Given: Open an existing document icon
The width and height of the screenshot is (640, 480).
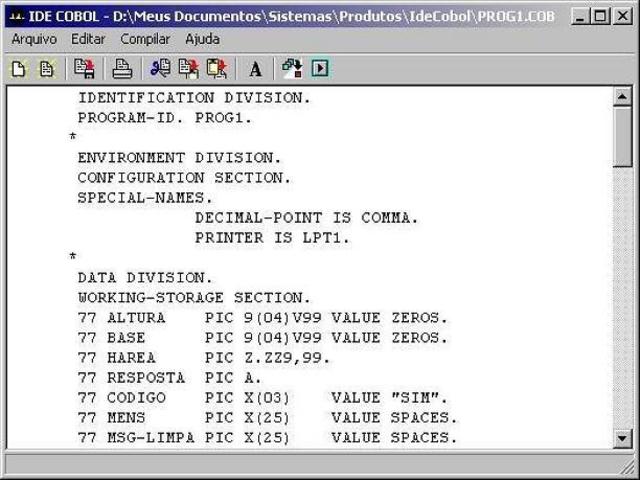Looking at the screenshot, I should coord(47,69).
